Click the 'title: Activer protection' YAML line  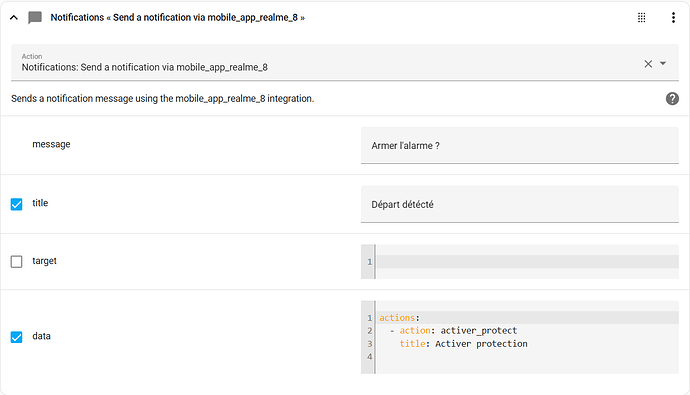point(463,344)
